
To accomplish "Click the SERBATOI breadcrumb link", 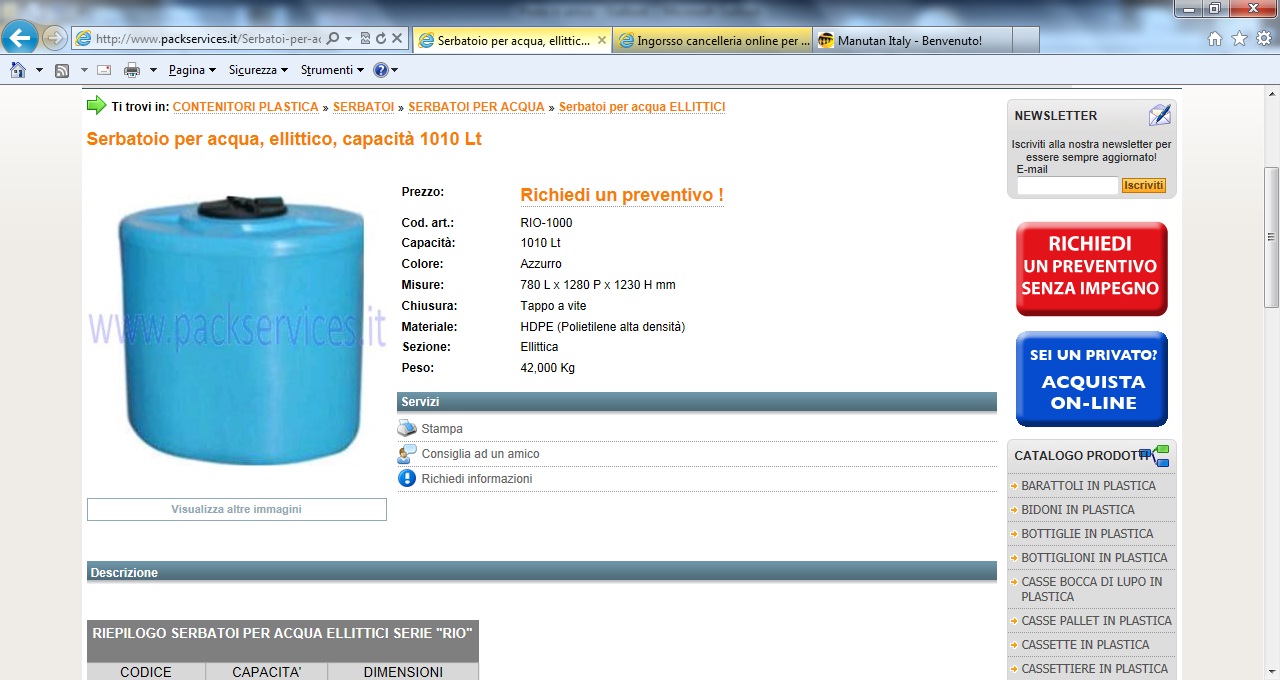I will click(363, 107).
